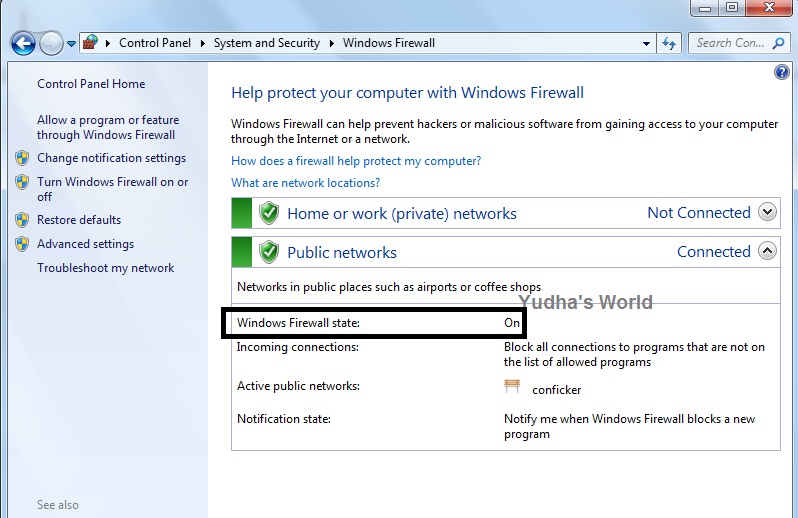Click the Back navigation arrow button
Screen dimensions: 798x518
point(23,43)
